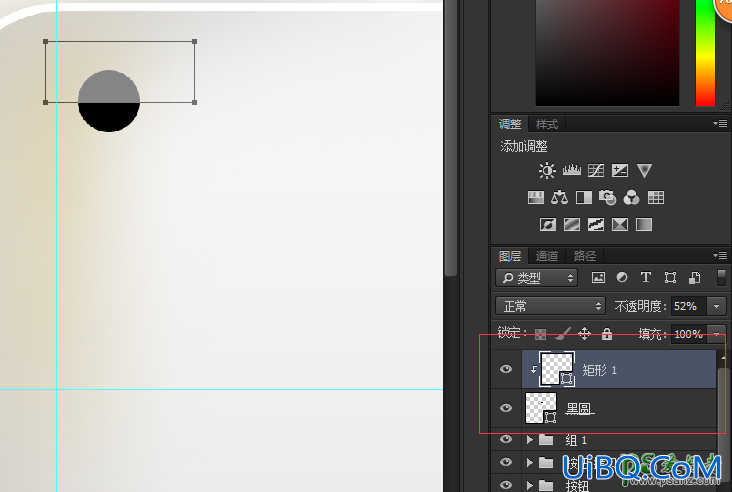The width and height of the screenshot is (732, 492).
Task: Add a Photo Filter adjustment (camera icon)
Action: 607,198
